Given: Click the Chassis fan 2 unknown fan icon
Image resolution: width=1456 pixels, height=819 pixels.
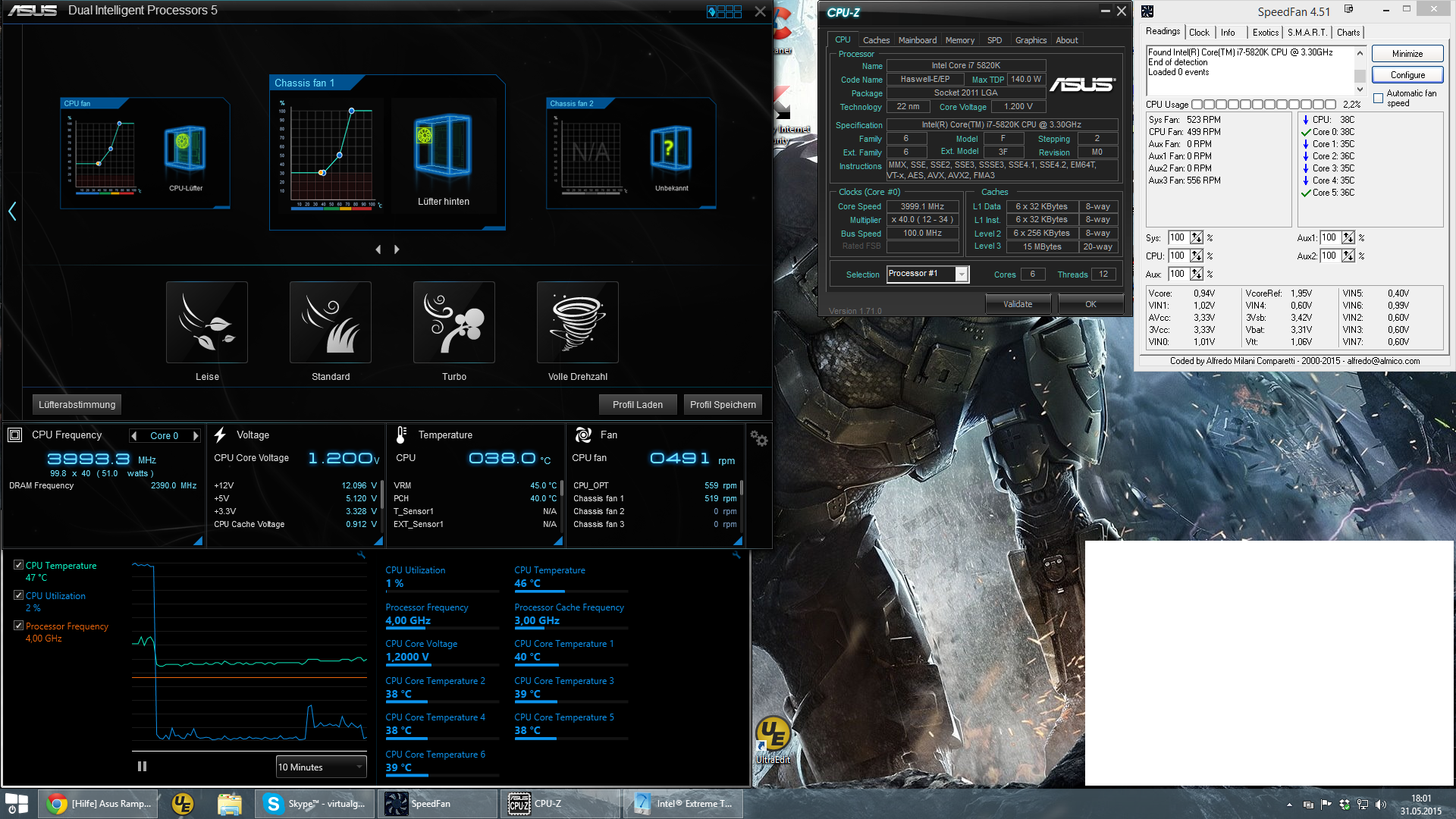Looking at the screenshot, I should (x=671, y=149).
